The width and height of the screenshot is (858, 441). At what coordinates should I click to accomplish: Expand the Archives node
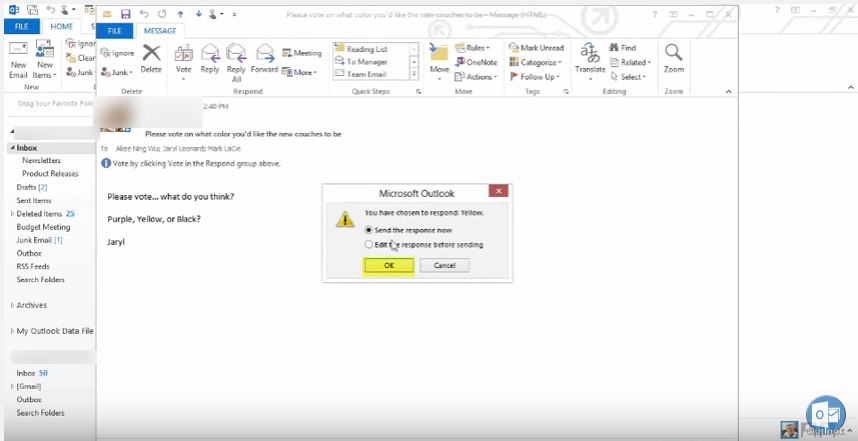pos(12,305)
